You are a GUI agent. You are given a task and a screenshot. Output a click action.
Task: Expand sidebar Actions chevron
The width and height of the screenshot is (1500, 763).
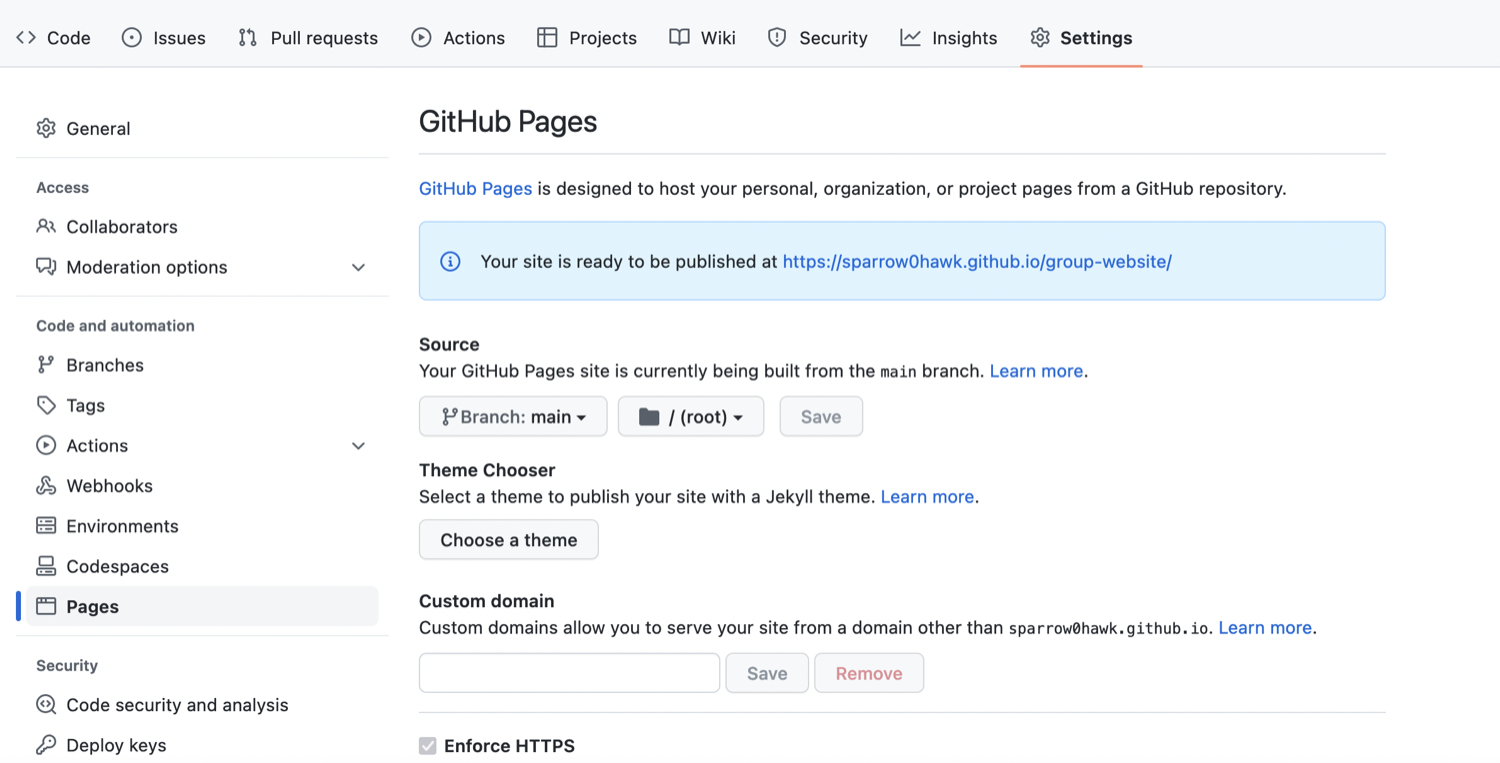pyautogui.click(x=358, y=446)
